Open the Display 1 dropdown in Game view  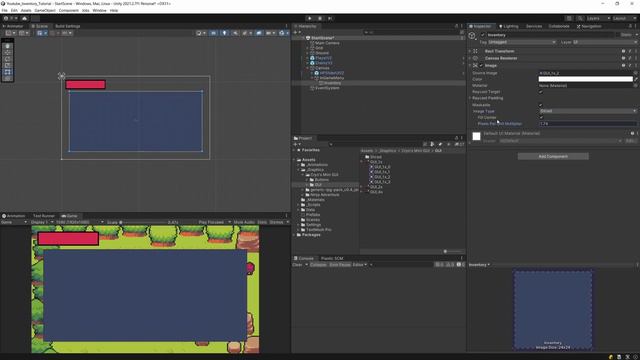pyautogui.click(x=42, y=222)
